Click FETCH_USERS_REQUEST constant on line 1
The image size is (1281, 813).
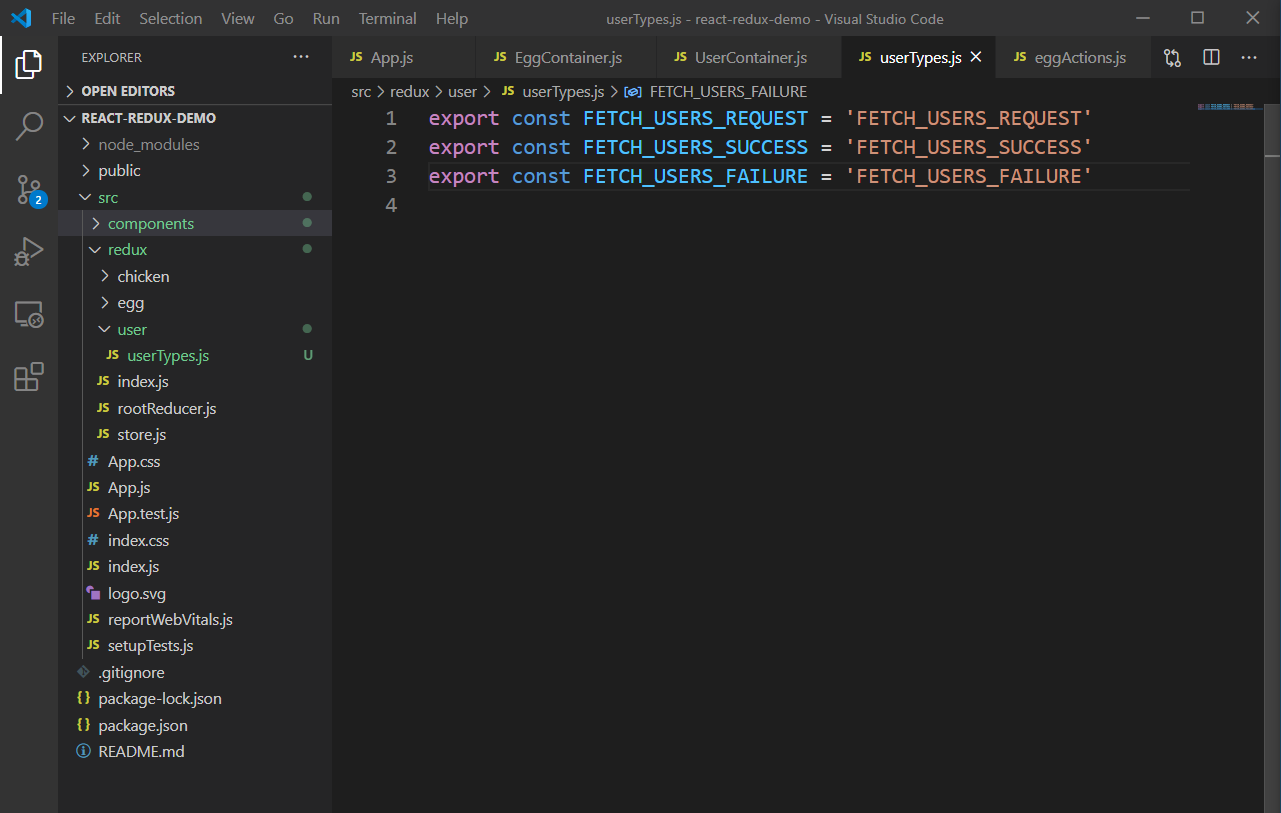tap(695, 119)
